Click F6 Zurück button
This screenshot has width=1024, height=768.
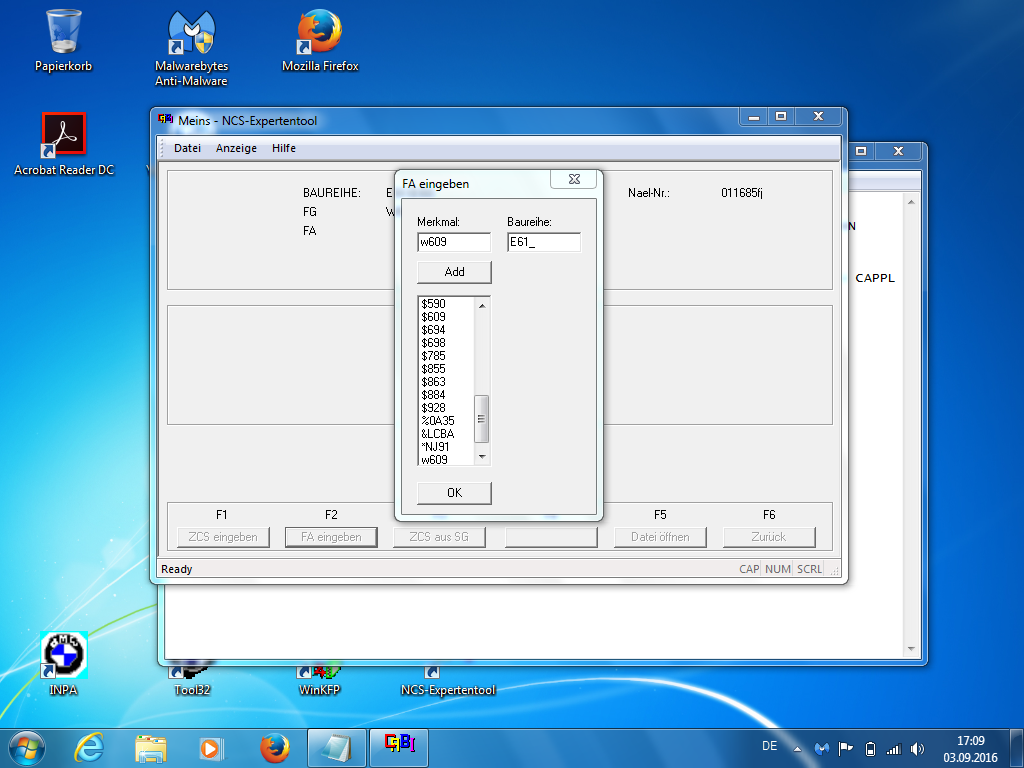769,537
